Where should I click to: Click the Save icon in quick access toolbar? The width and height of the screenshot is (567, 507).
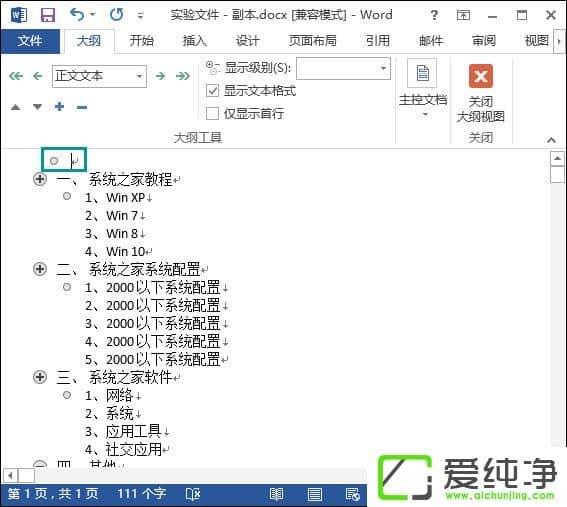pyautogui.click(x=48, y=15)
